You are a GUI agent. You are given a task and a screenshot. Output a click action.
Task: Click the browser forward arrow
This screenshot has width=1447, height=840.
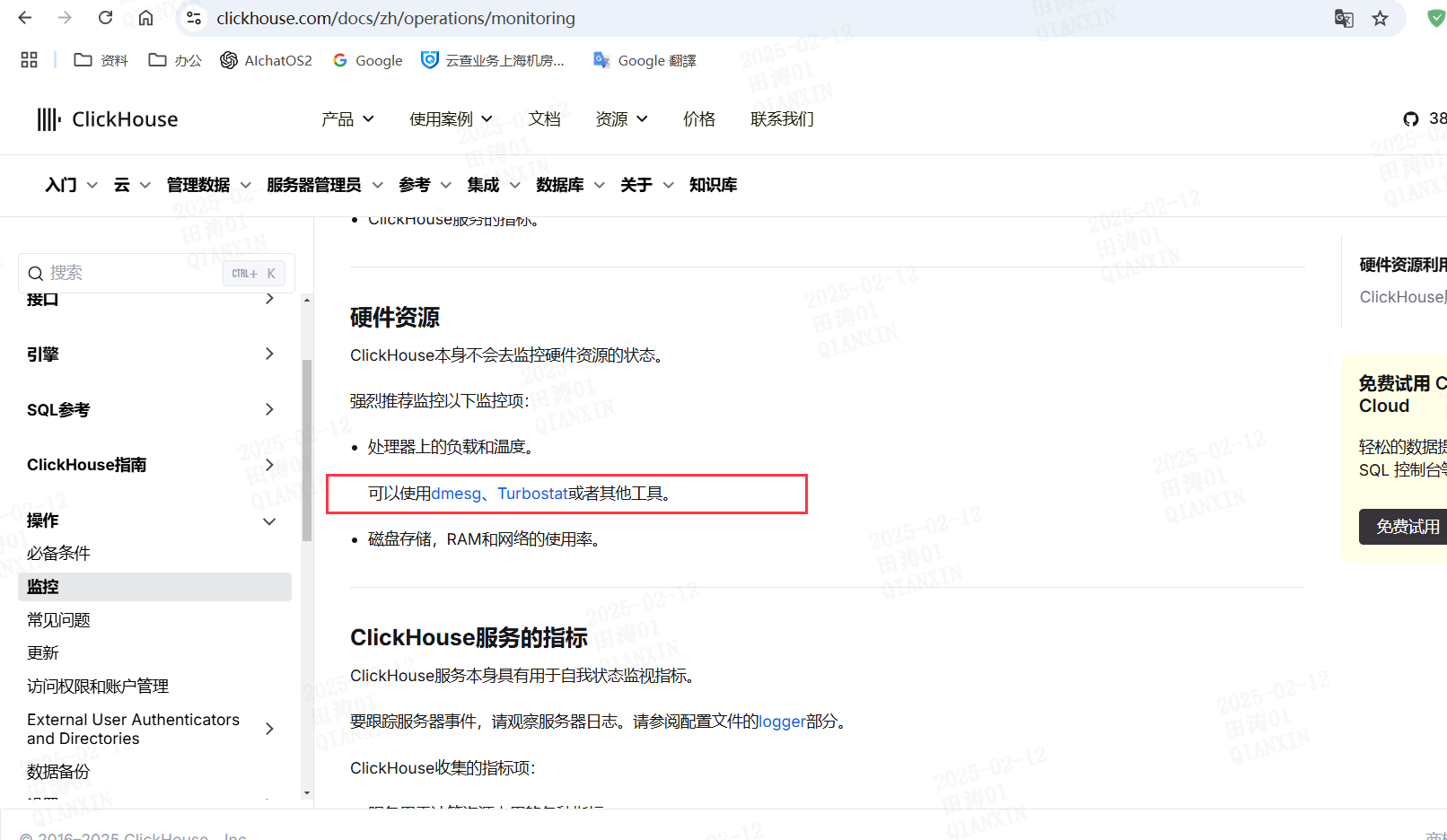click(x=65, y=18)
